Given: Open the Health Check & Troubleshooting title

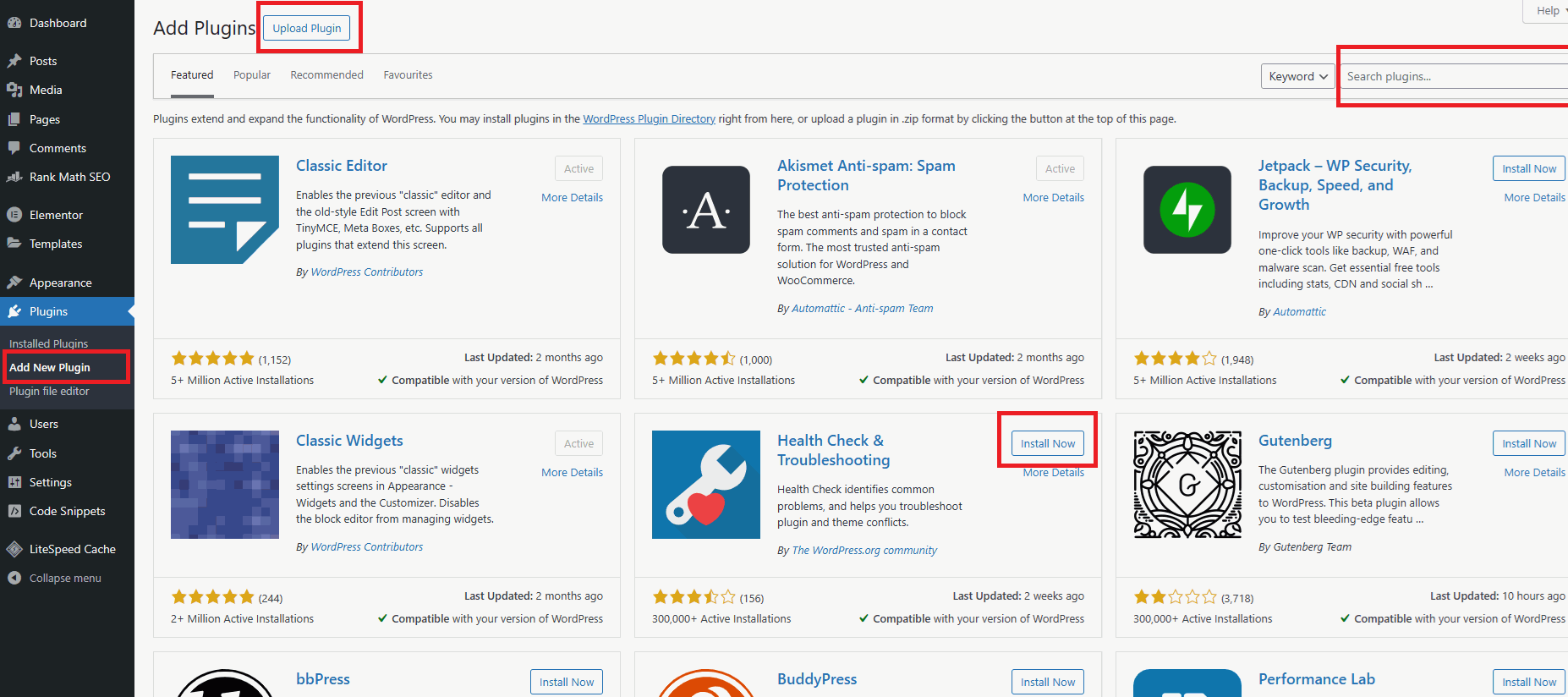Looking at the screenshot, I should click(833, 450).
